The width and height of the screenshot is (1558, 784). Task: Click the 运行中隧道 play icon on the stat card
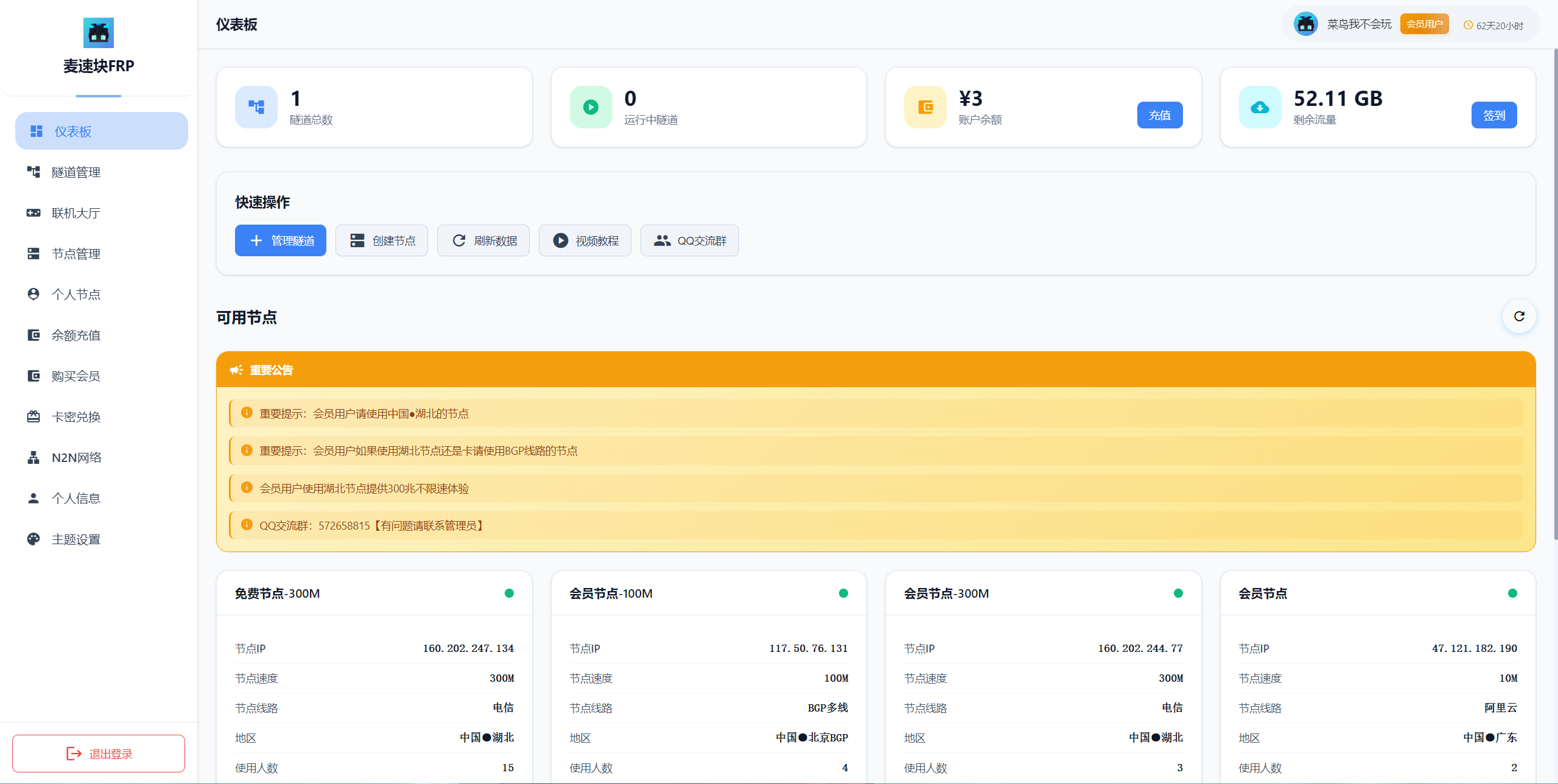point(591,107)
